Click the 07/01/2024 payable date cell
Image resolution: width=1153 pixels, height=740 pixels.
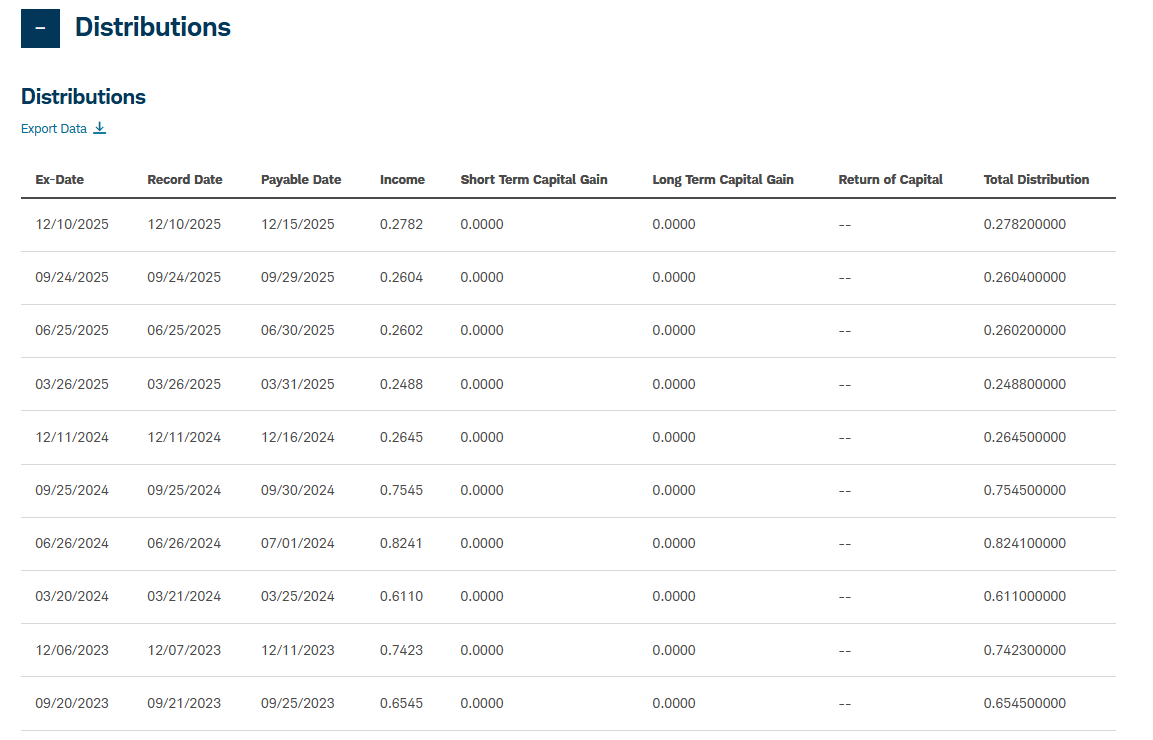(x=298, y=543)
